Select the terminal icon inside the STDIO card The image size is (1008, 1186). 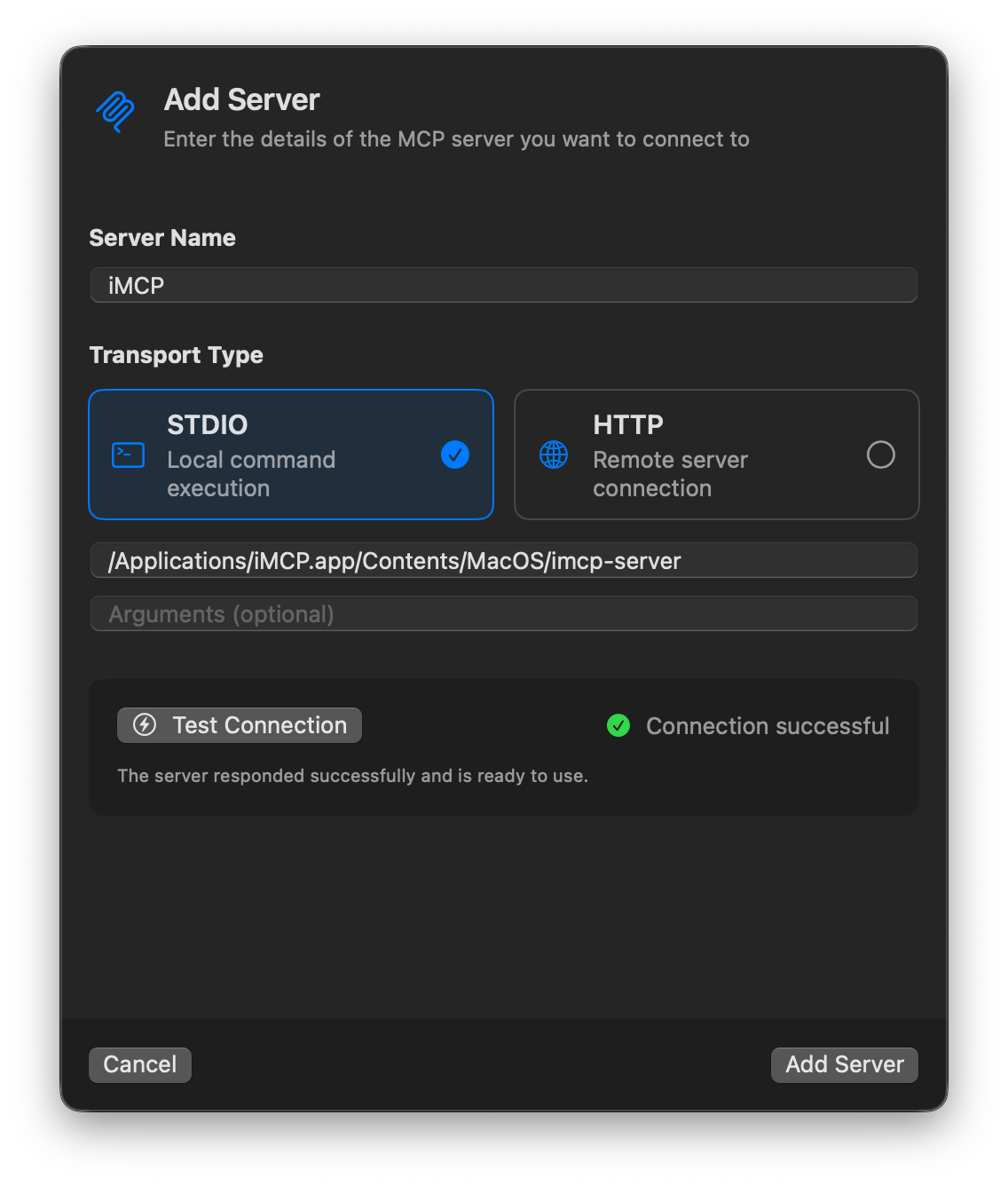(127, 455)
